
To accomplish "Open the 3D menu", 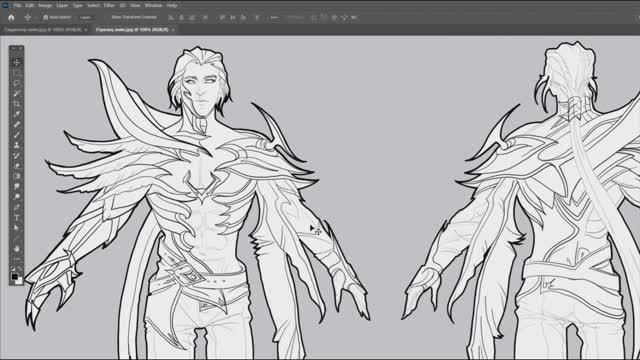I will click(x=122, y=5).
